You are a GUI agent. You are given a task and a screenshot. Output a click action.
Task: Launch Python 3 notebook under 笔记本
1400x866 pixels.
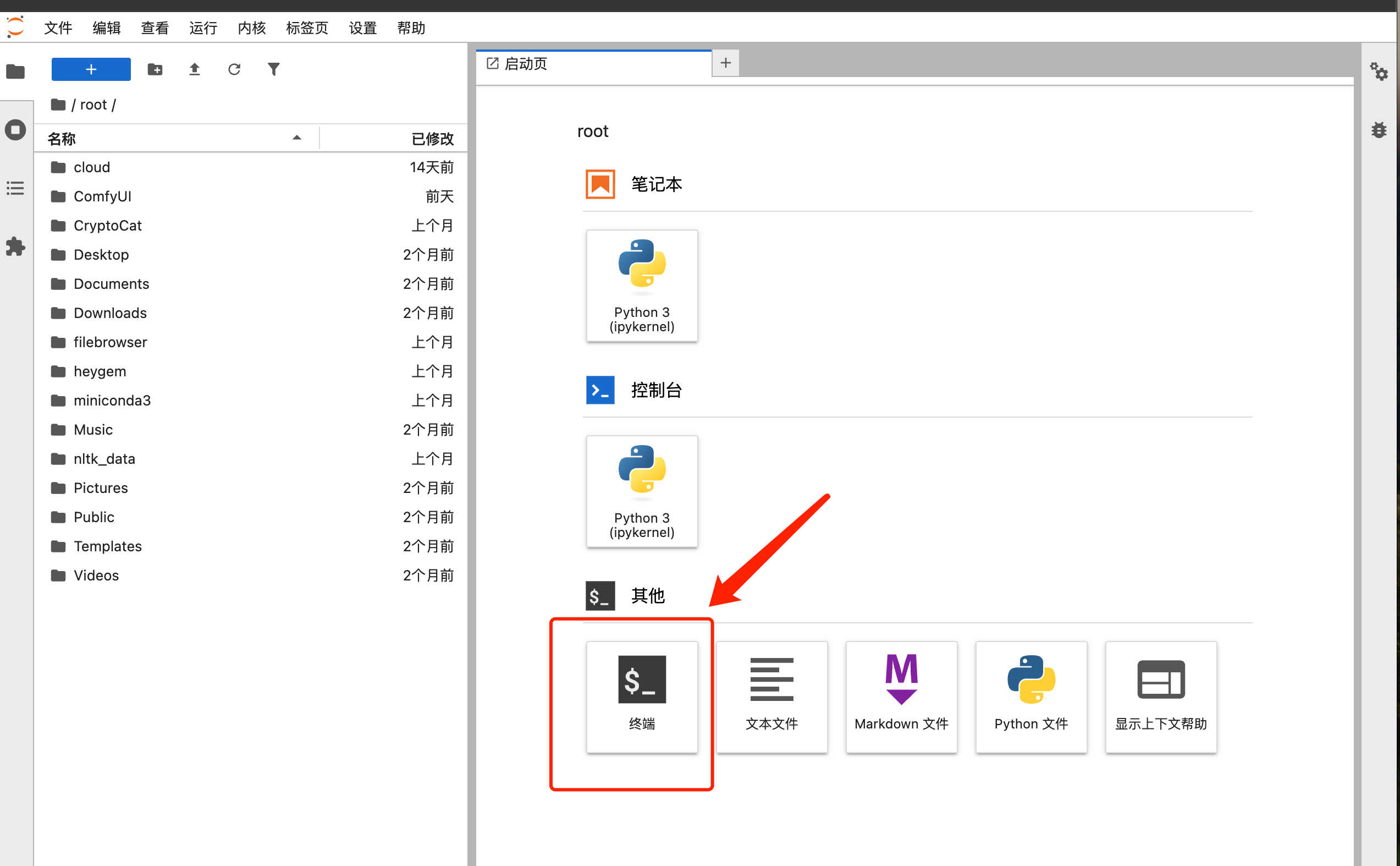(642, 285)
